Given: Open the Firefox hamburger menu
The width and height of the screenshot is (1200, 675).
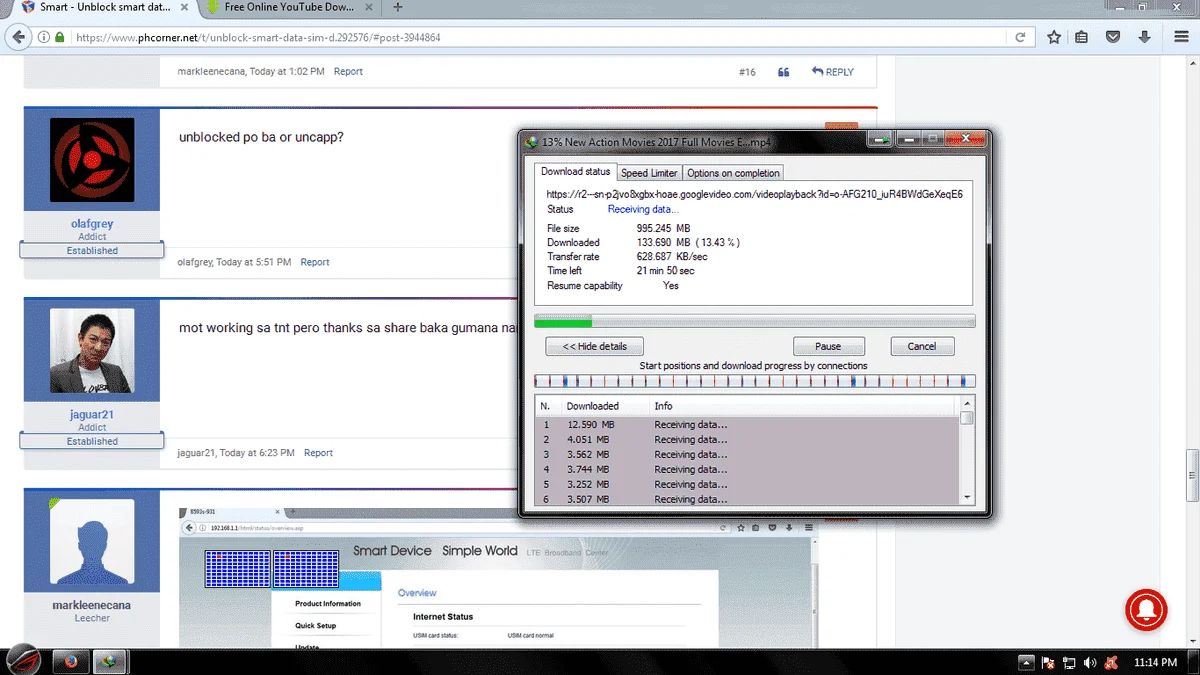Looking at the screenshot, I should point(1181,38).
